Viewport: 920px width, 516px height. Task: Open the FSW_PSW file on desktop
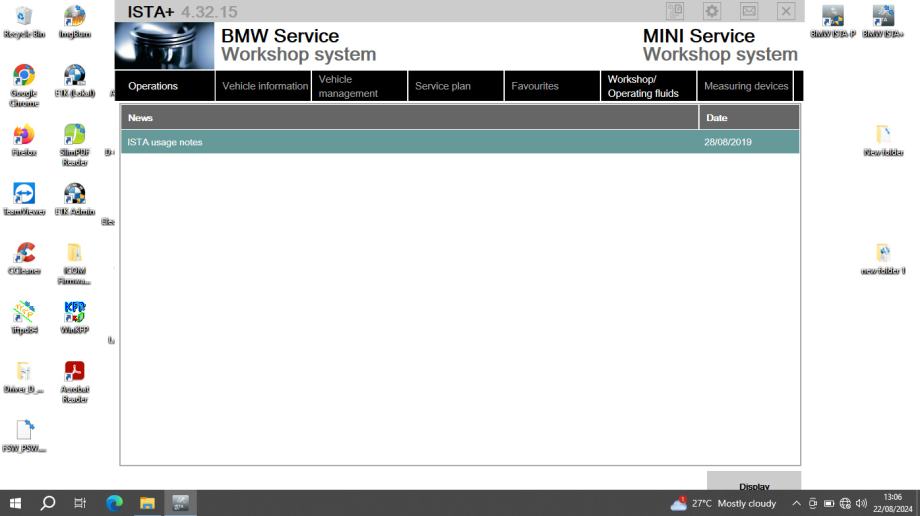pos(24,436)
